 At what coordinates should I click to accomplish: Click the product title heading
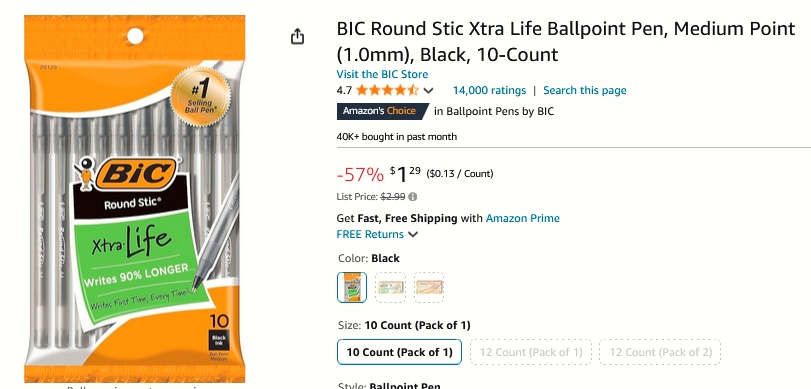[x=566, y=41]
